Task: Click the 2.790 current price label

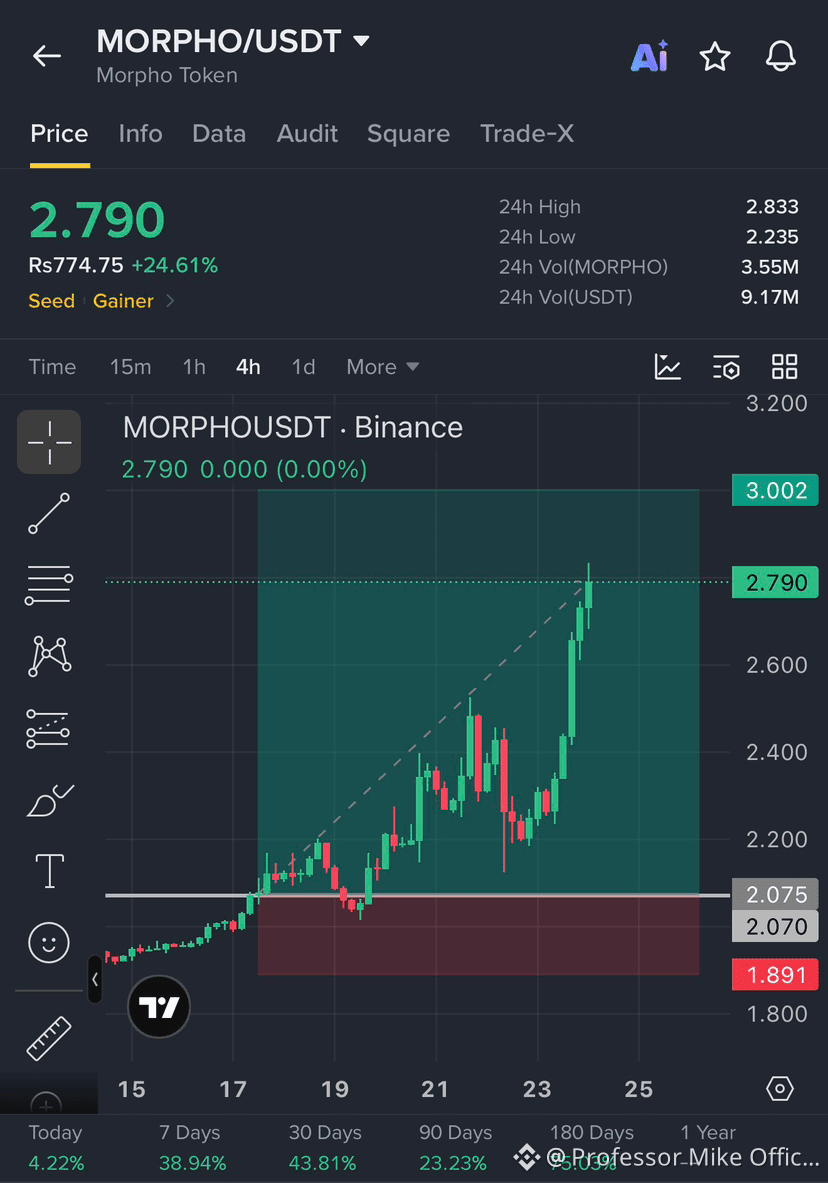Action: 775,582
